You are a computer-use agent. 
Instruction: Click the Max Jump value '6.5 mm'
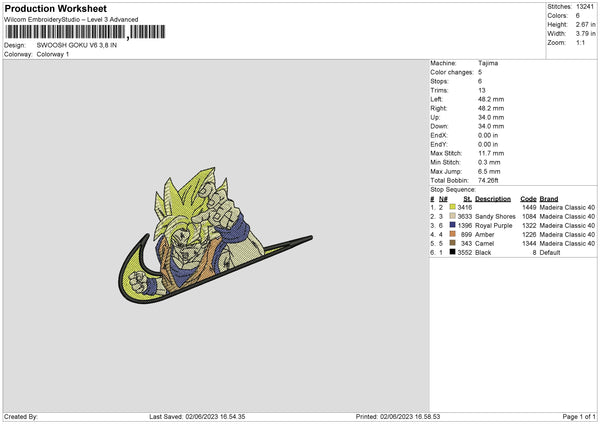489,171
